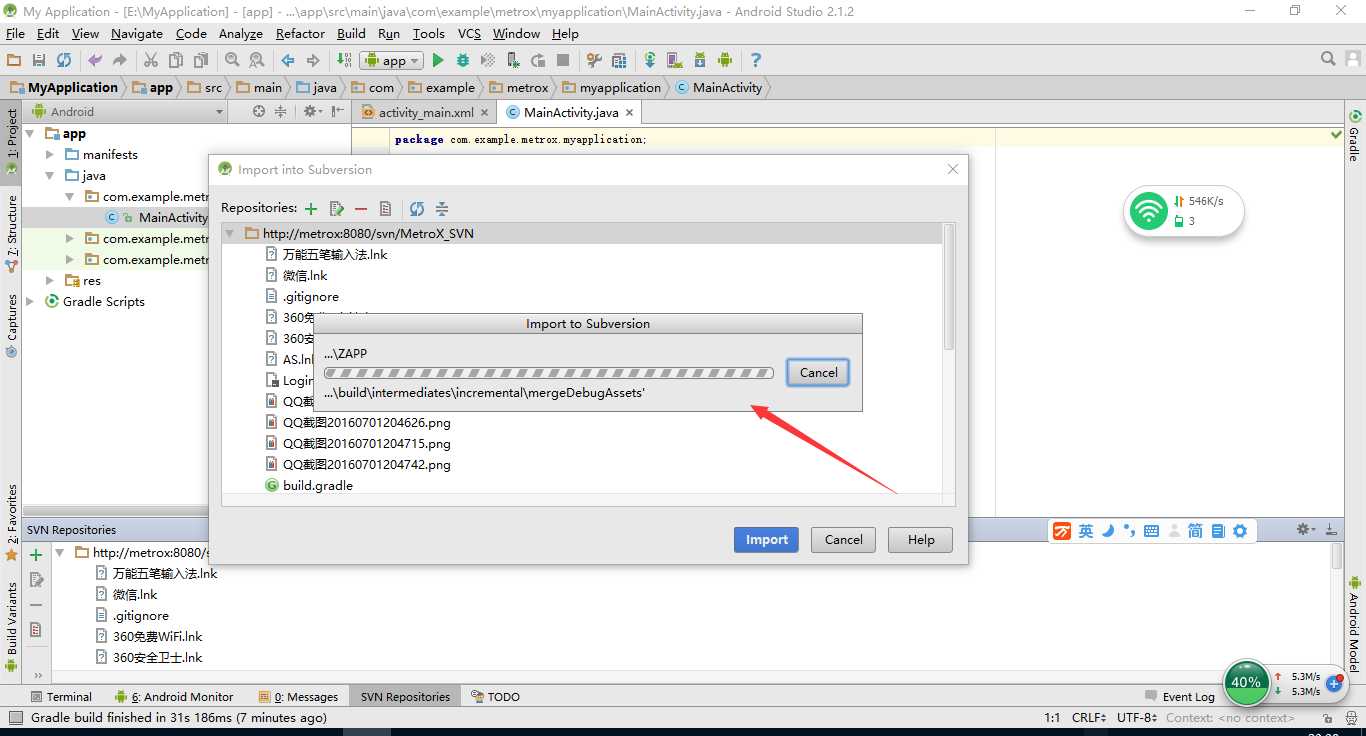The width and height of the screenshot is (1366, 736).
Task: Click the Import to Subversion progress bar
Action: tap(549, 373)
